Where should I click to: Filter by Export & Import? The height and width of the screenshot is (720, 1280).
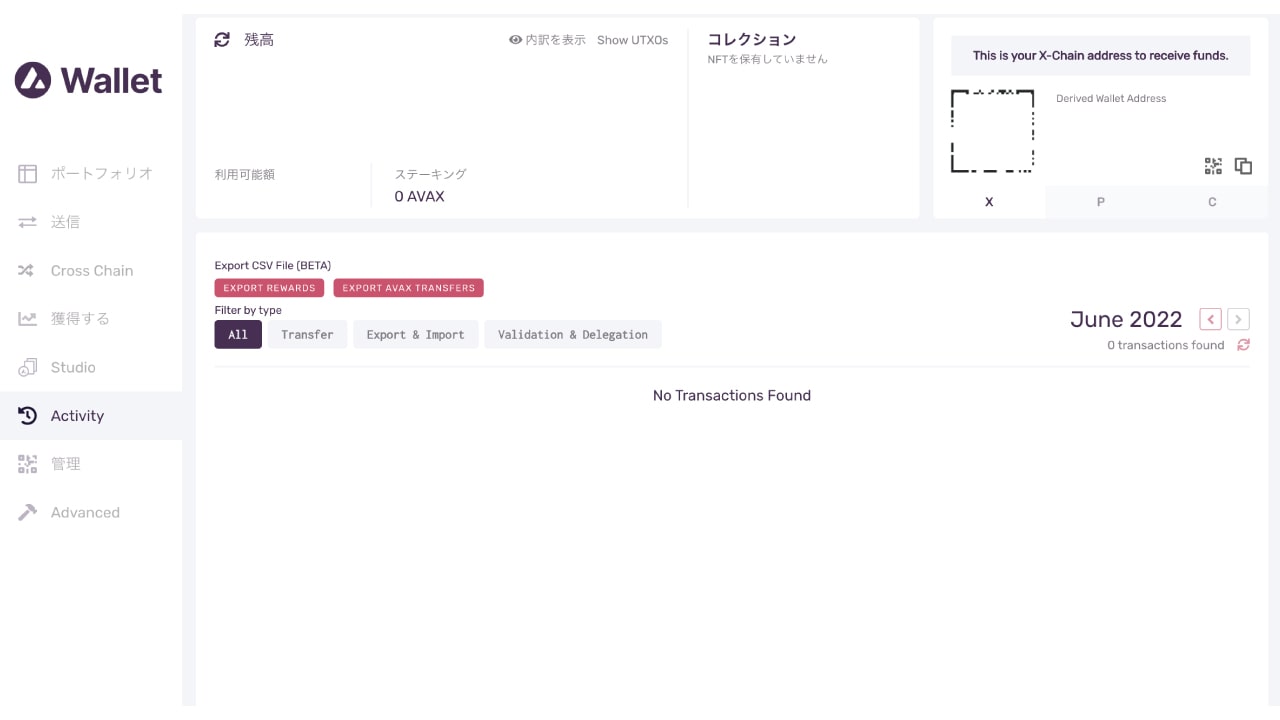point(415,335)
